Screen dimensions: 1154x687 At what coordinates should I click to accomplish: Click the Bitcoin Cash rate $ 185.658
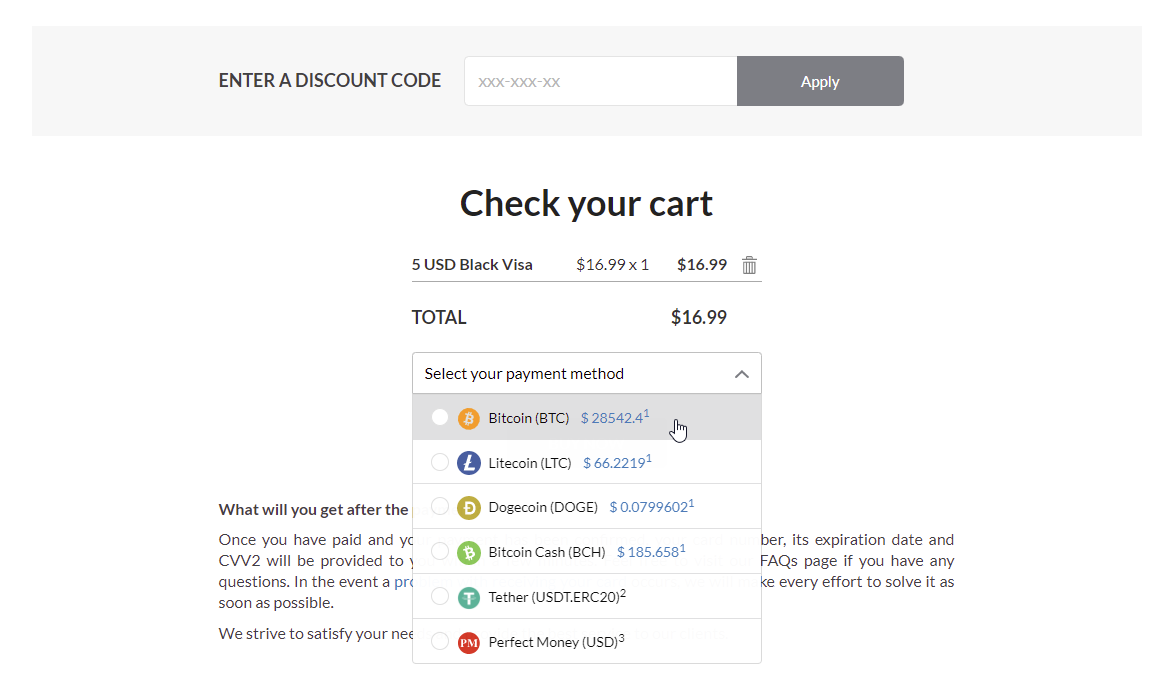click(x=651, y=552)
